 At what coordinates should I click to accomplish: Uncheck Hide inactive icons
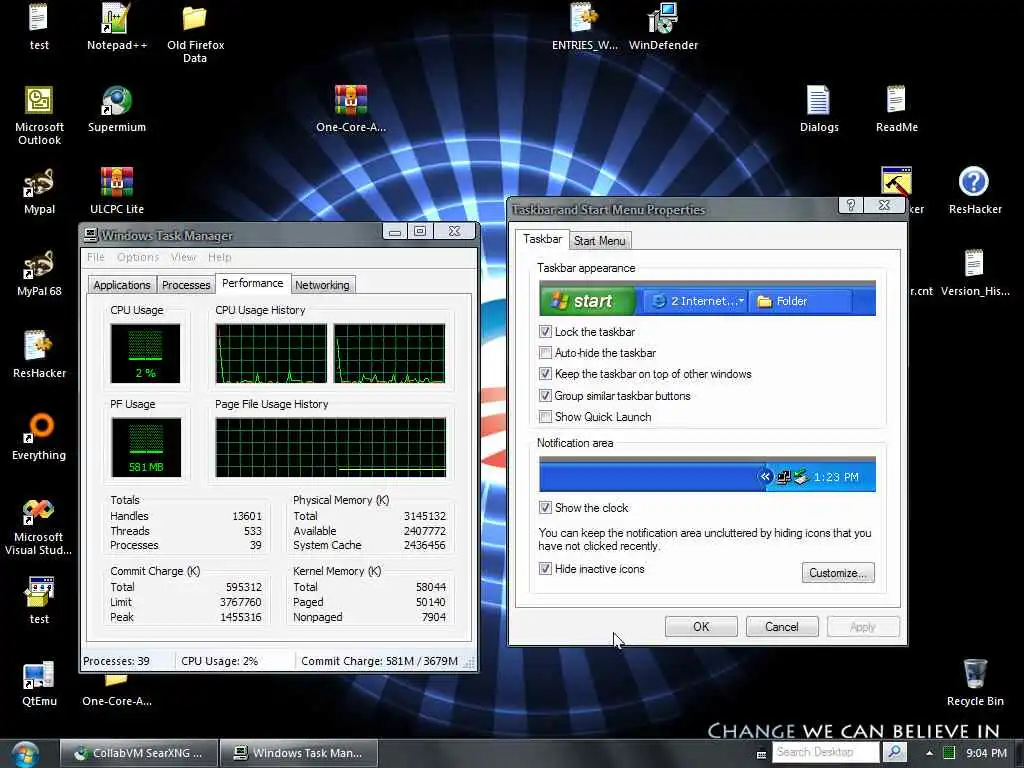tap(545, 568)
